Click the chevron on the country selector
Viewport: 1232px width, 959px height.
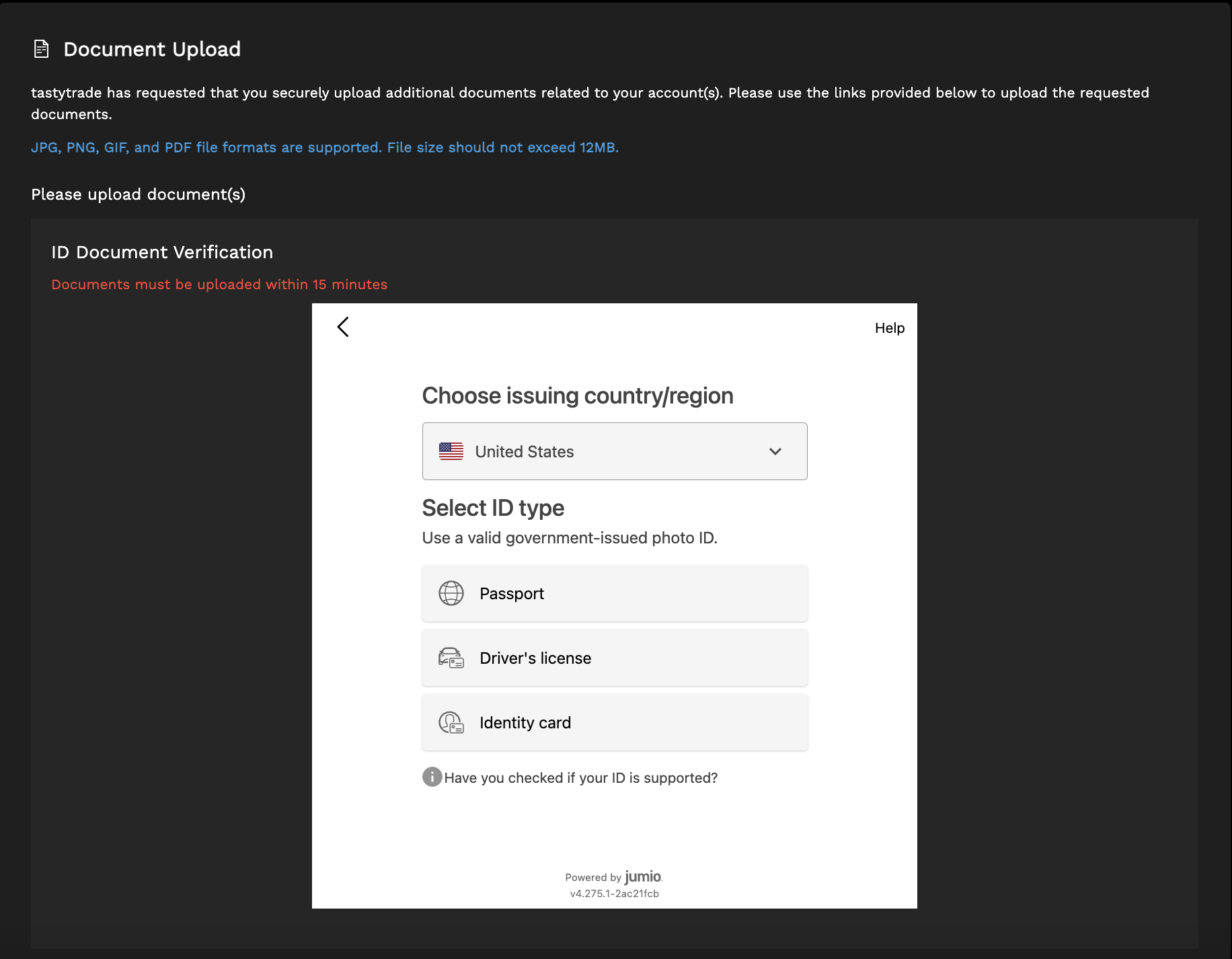point(775,451)
